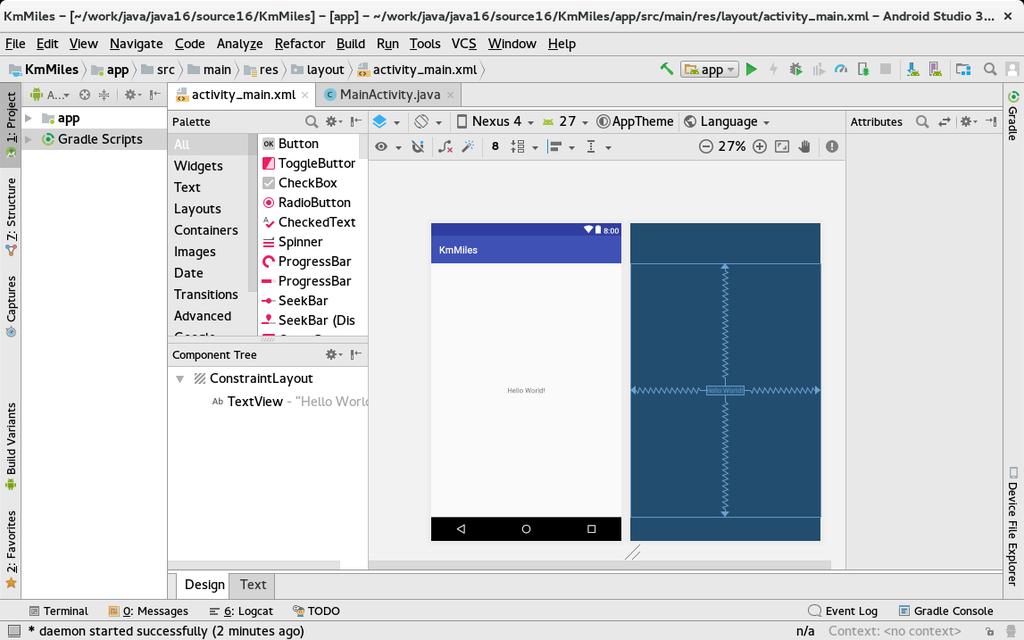Open the Guidelines dropdown in design toolbar
Viewport: 1024px width, 640px height.
[x=598, y=147]
